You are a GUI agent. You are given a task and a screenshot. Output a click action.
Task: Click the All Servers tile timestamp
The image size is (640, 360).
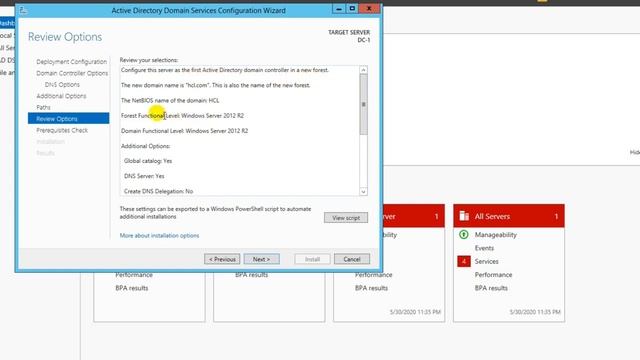[535, 312]
